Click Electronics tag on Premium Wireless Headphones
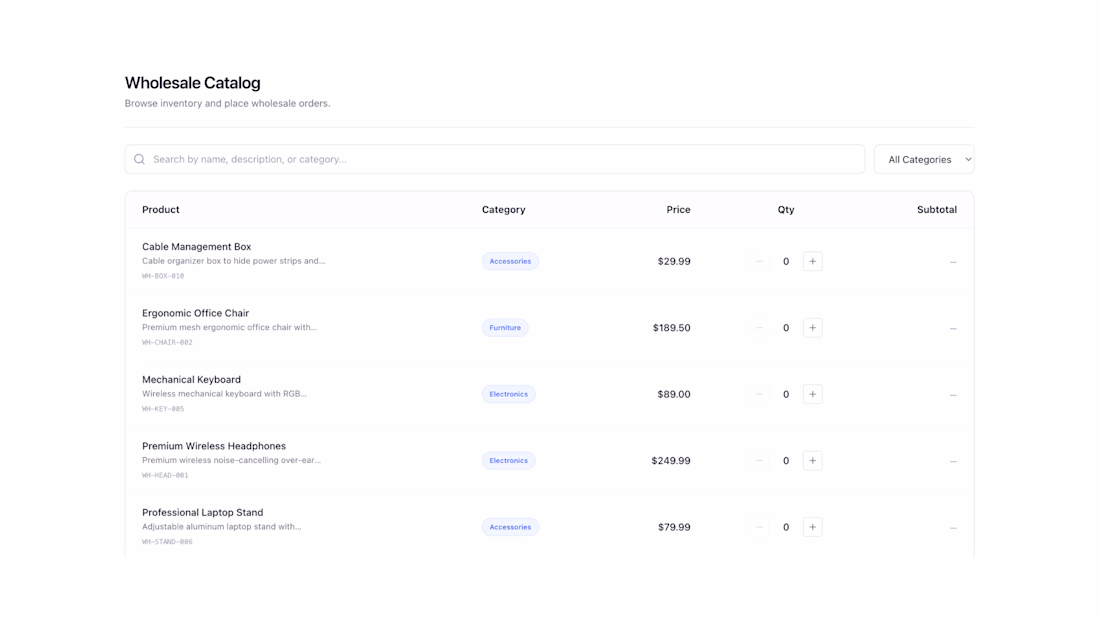The height and width of the screenshot is (619, 1100). pos(509,460)
